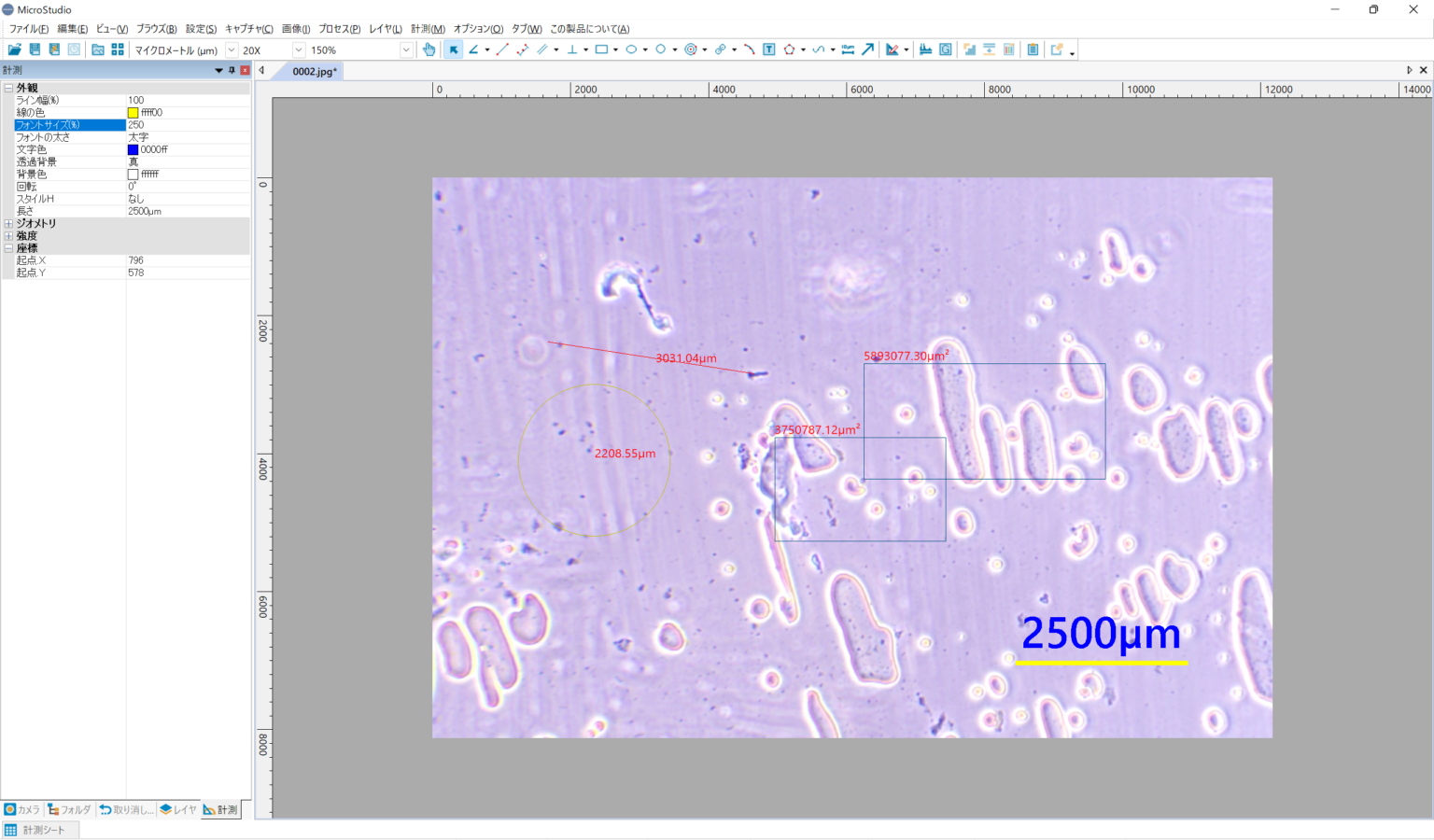Screen dimensions: 1434x840
Task: Toggle the pin on 計測 panel
Action: coord(232,70)
